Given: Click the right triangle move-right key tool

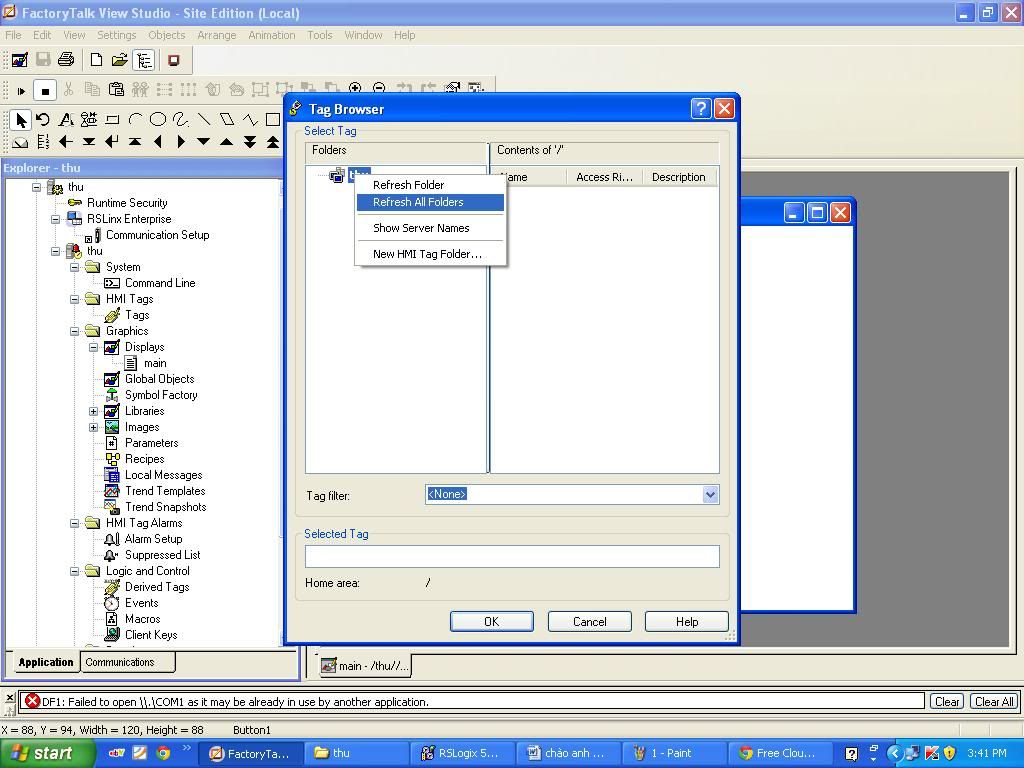Looking at the screenshot, I should (x=181, y=142).
